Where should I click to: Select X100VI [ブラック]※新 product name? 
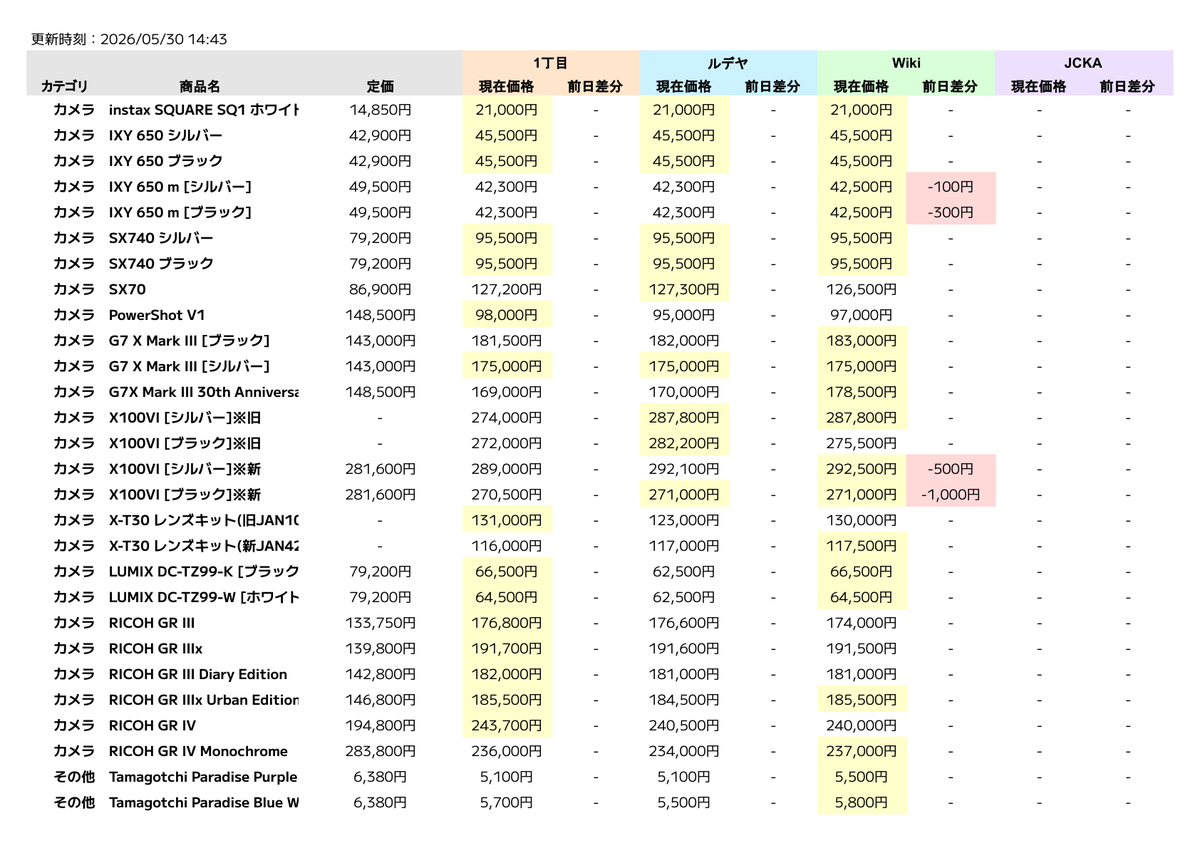pos(185,494)
